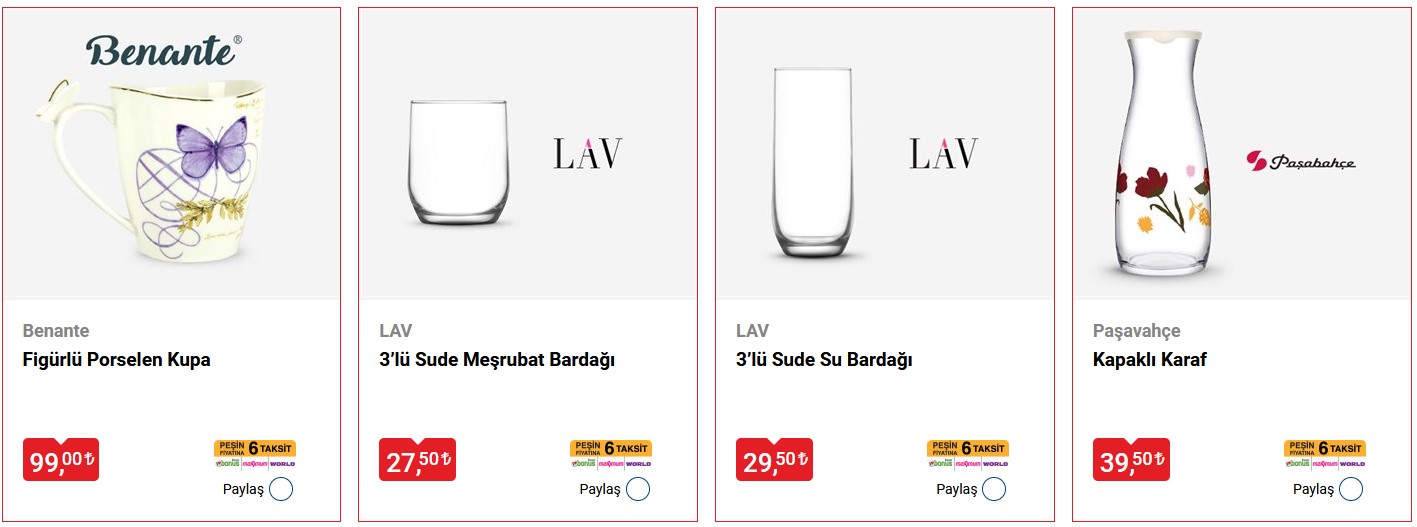This screenshot has width=1417, height=527.
Task: Click LAV logo beside the short glass
Action: (588, 154)
